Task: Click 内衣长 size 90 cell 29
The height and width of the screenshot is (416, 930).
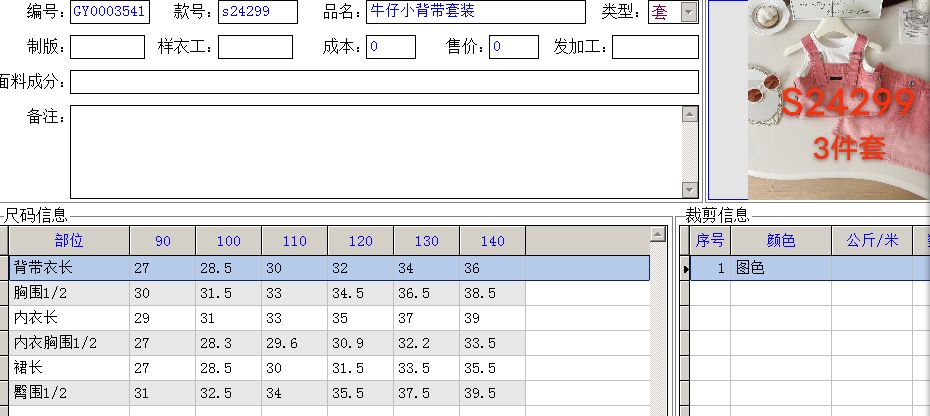Action: tap(163, 318)
